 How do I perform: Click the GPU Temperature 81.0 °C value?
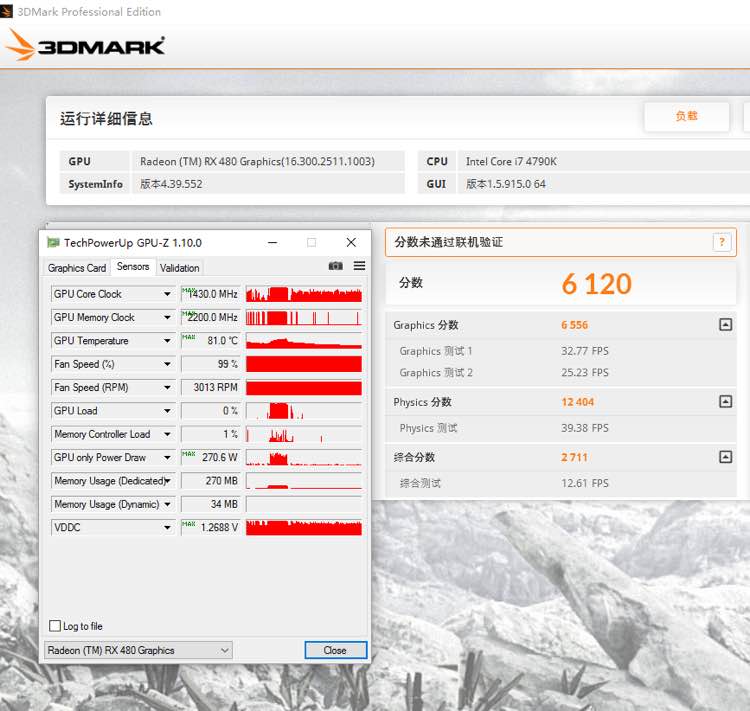click(x=210, y=341)
